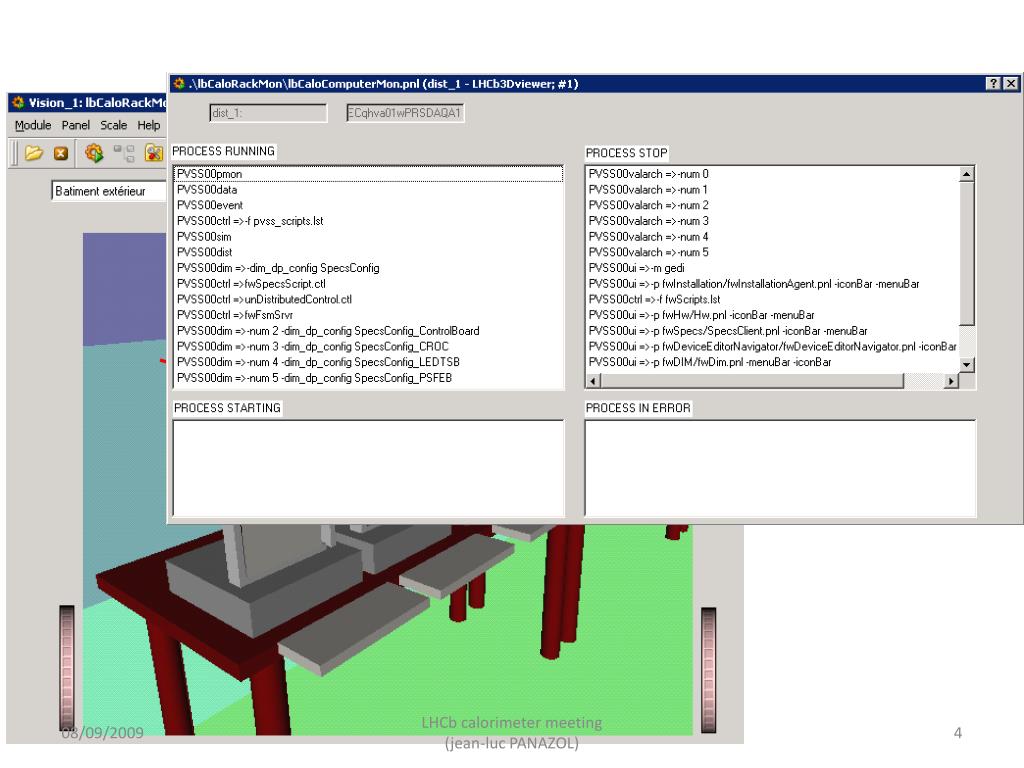
Task: Select PVSS00ui =>-m gedi row
Action: click(773, 268)
